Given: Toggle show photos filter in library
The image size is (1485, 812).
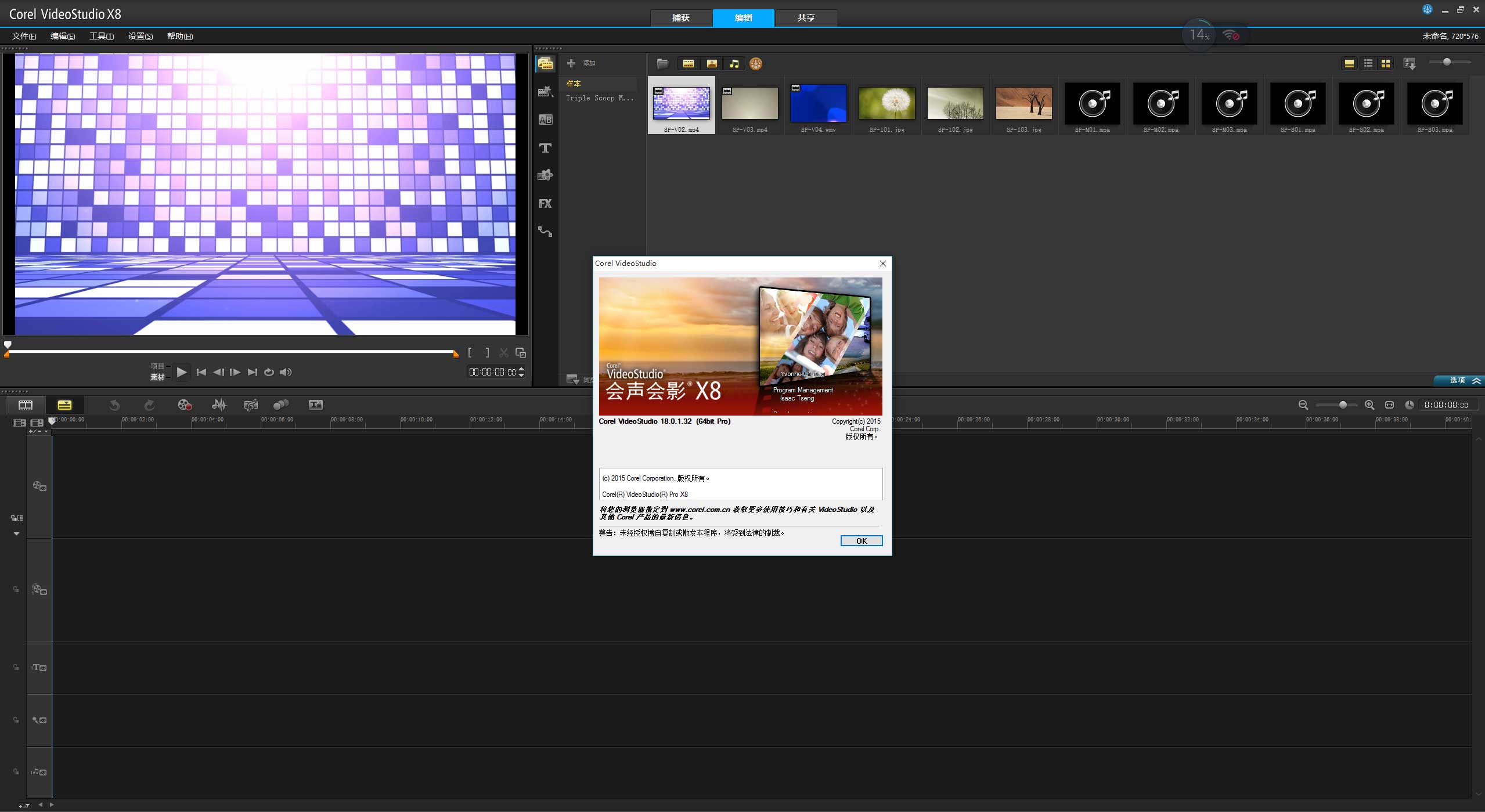Looking at the screenshot, I should pyautogui.click(x=712, y=64).
